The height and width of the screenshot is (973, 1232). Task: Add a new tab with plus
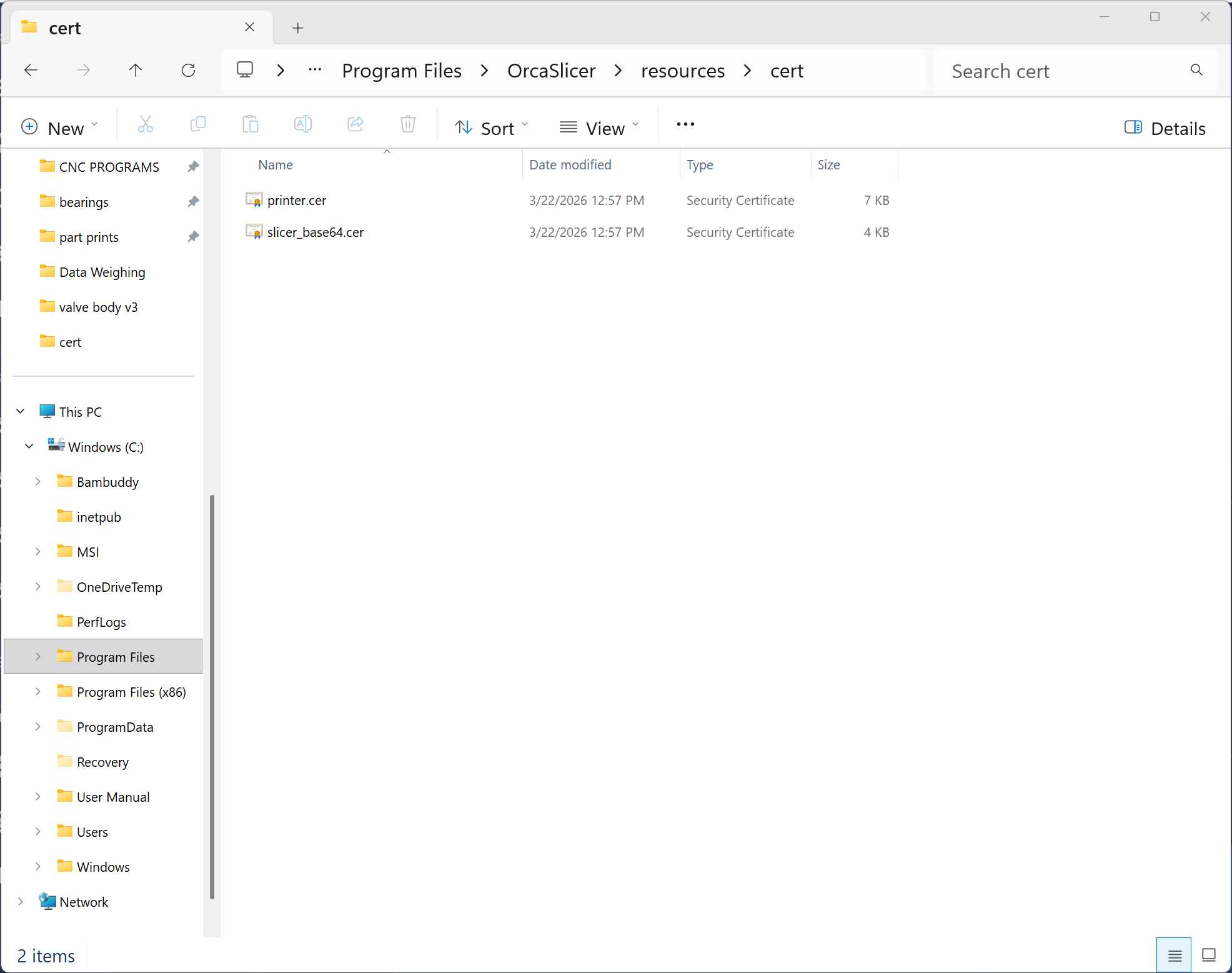pyautogui.click(x=298, y=27)
